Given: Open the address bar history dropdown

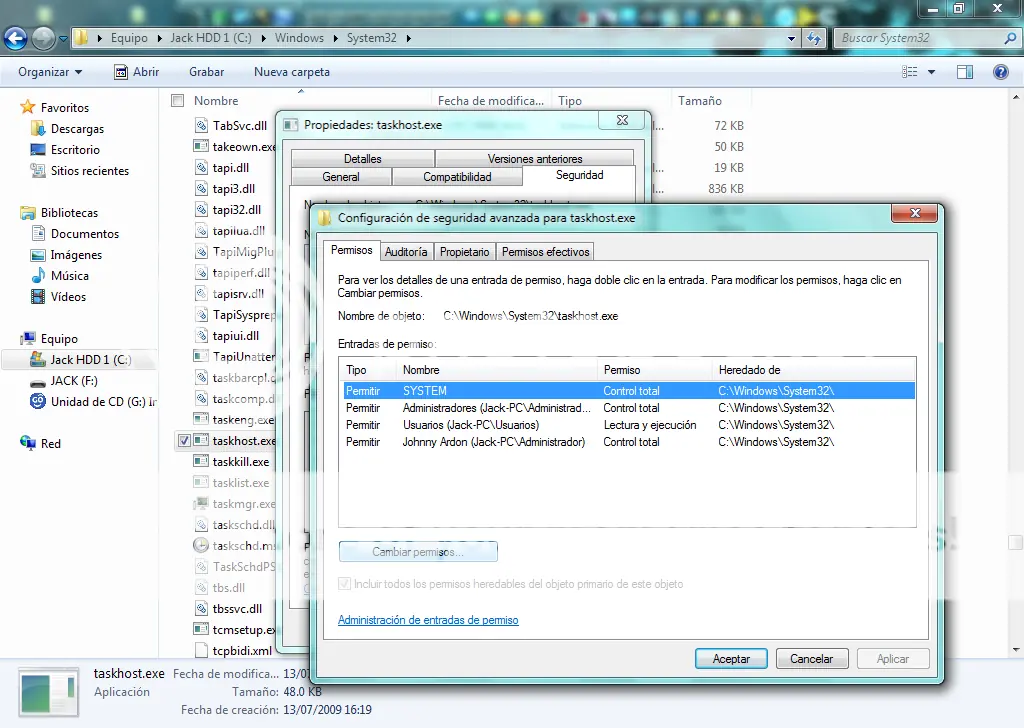Looking at the screenshot, I should point(791,39).
